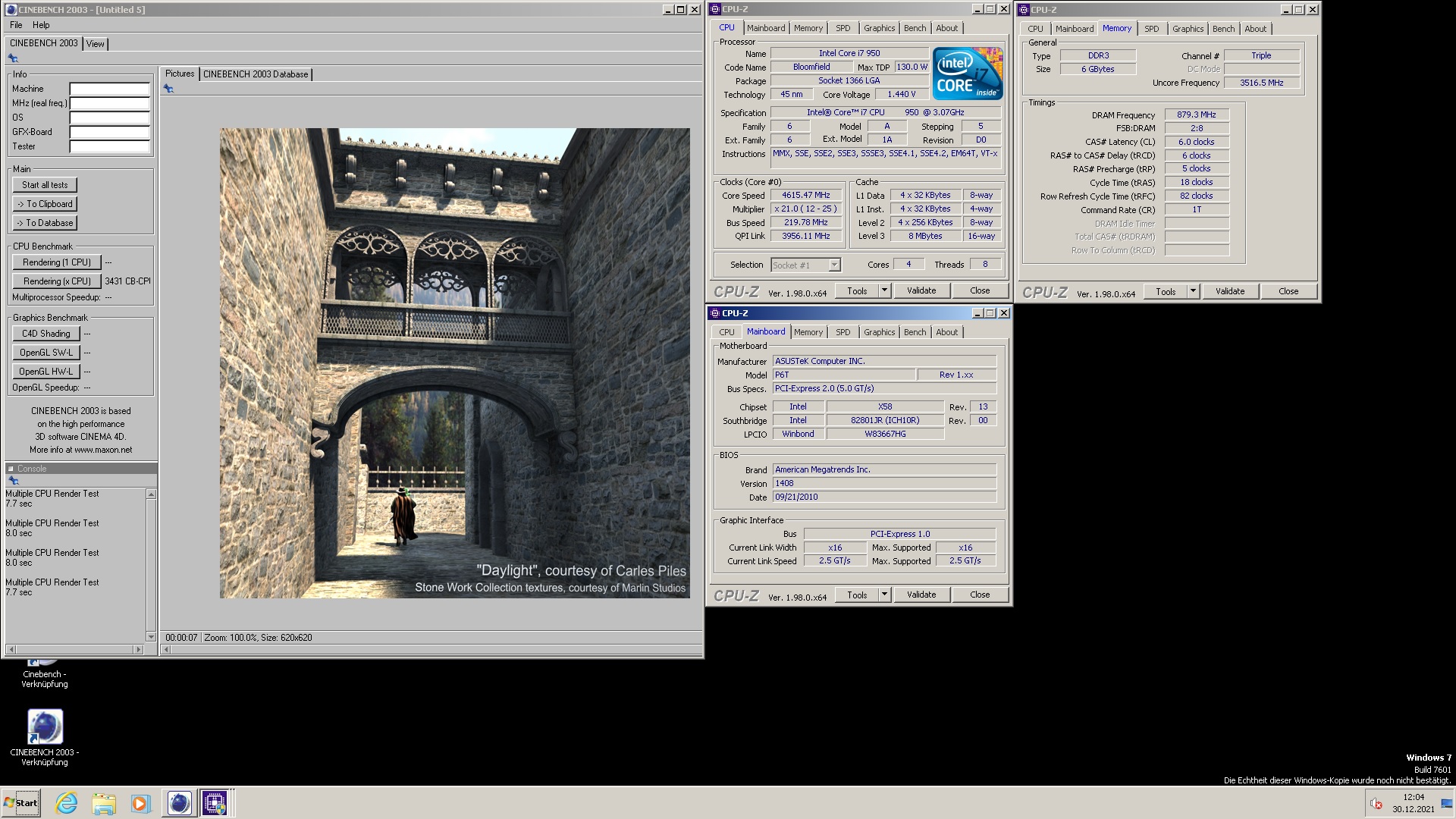This screenshot has width=1456, height=819.
Task: Click pin icon in Pictures panel
Action: point(168,89)
